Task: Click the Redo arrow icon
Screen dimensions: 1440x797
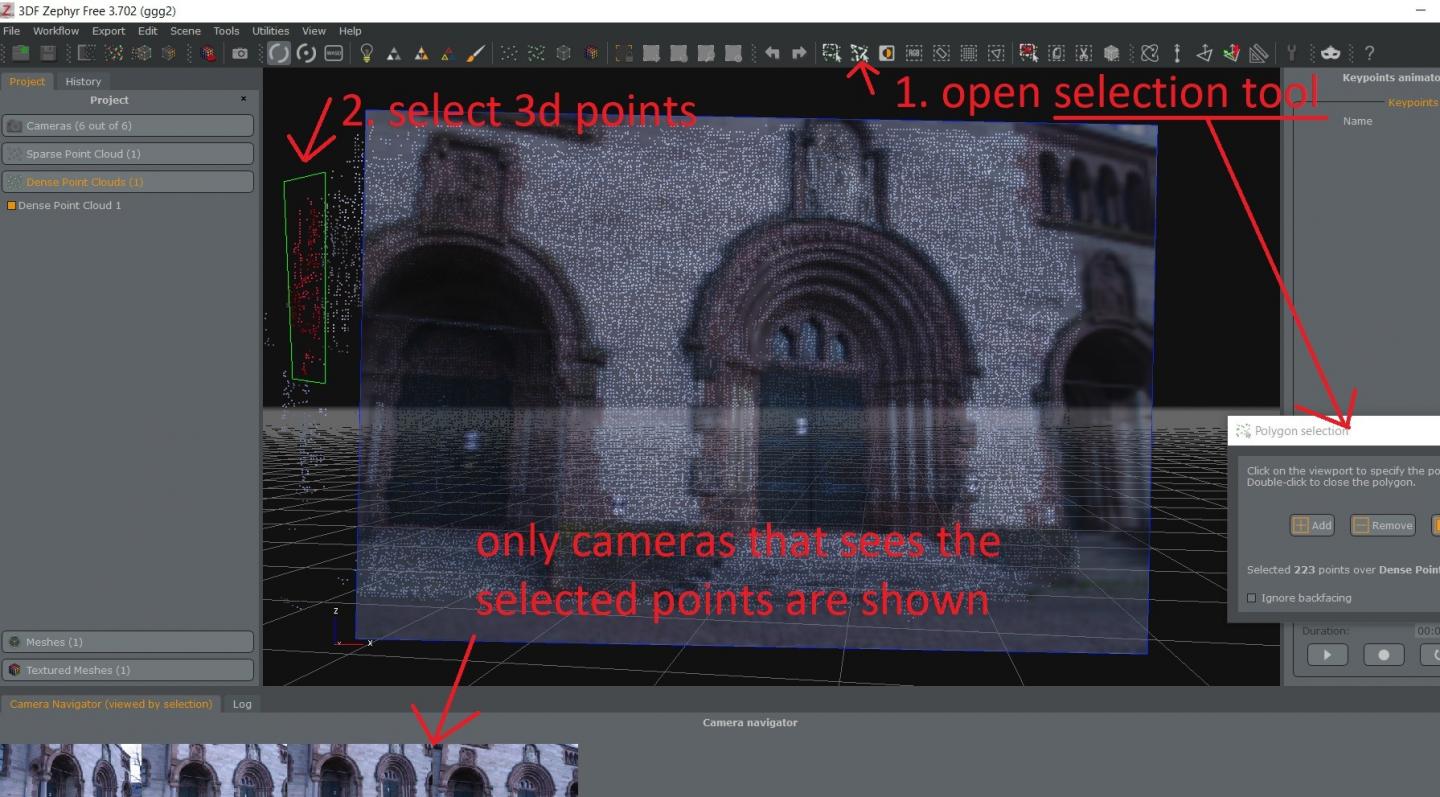Action: tap(799, 53)
